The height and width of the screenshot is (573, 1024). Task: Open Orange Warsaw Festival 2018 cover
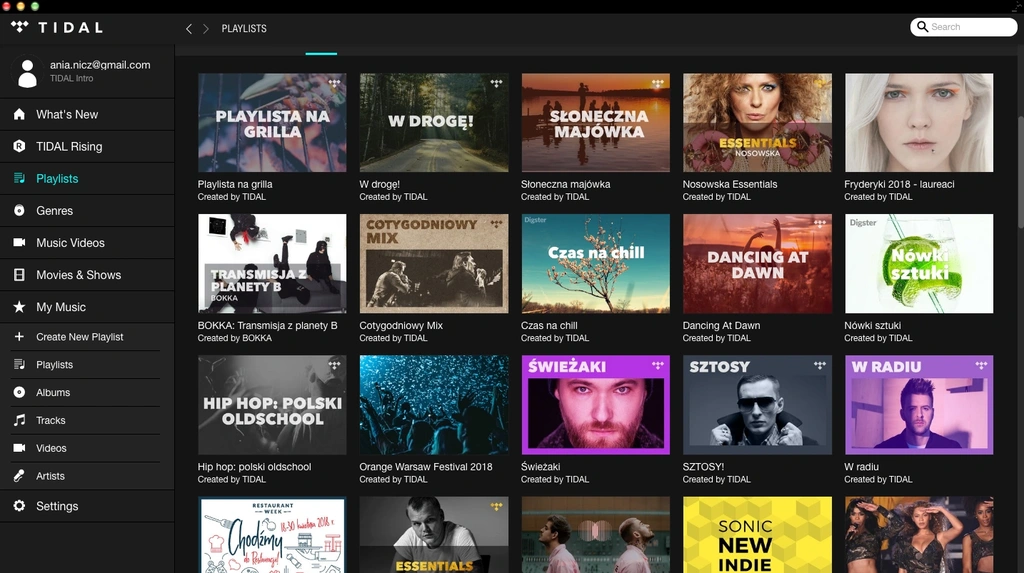click(x=434, y=405)
